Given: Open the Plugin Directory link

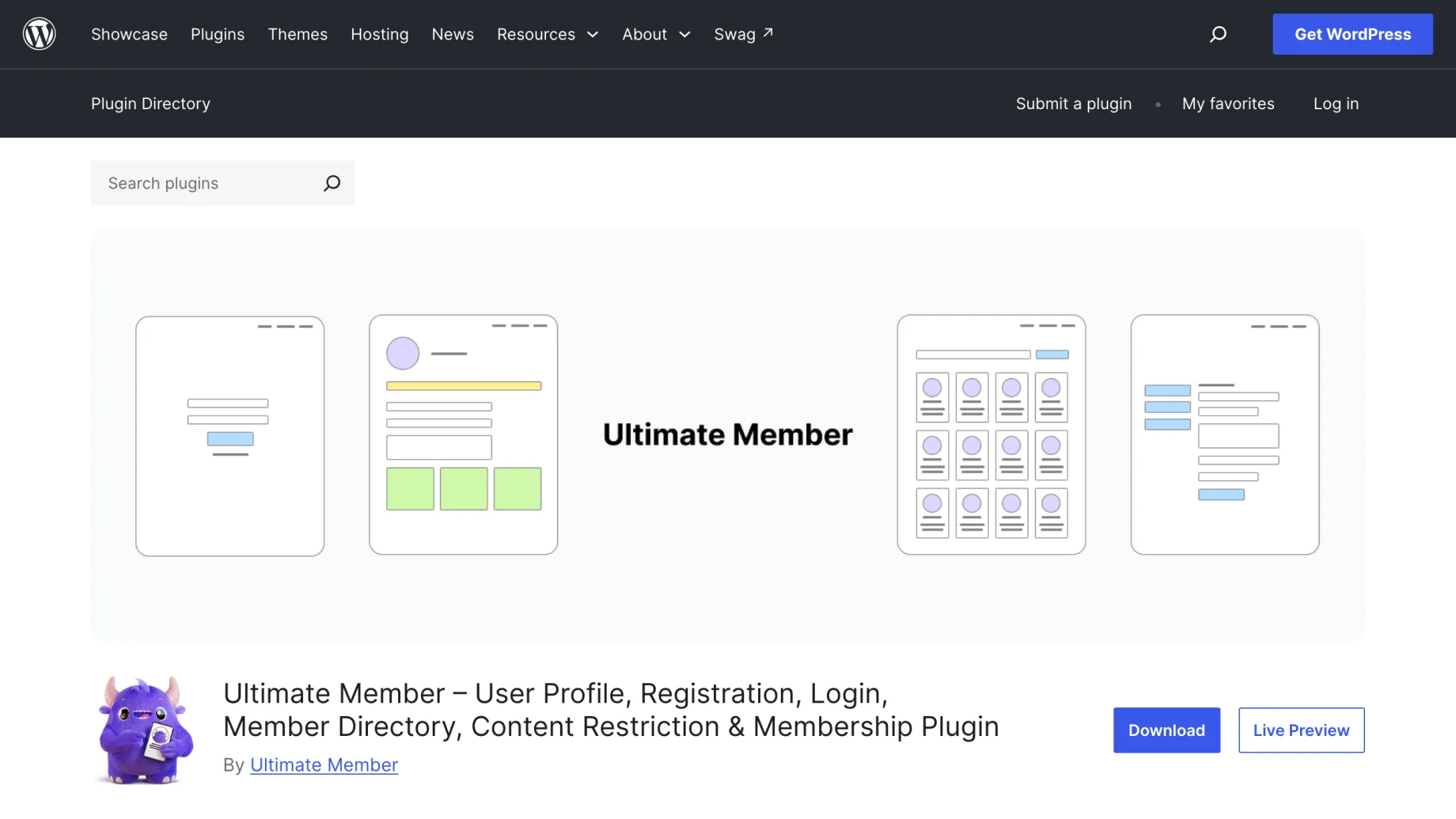Looking at the screenshot, I should pos(150,104).
